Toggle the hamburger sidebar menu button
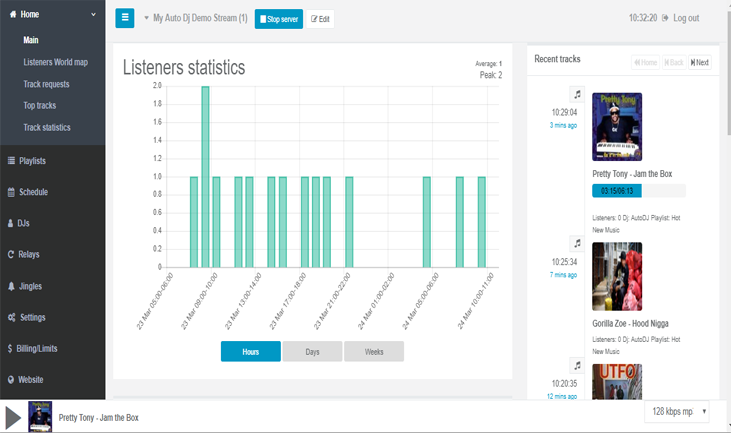The height and width of the screenshot is (433, 731). [x=124, y=18]
